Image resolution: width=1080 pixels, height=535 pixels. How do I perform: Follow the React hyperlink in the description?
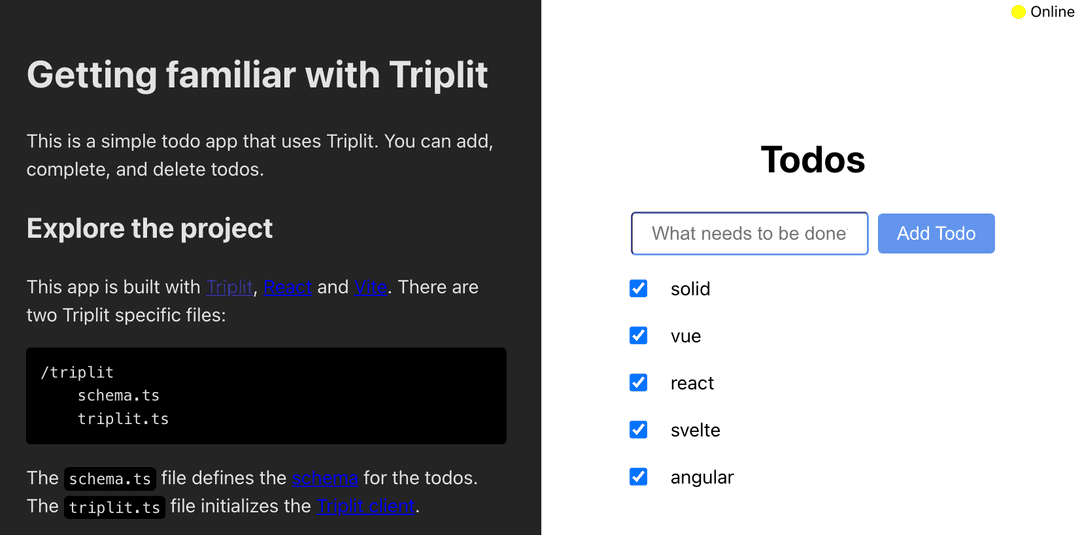click(x=288, y=287)
